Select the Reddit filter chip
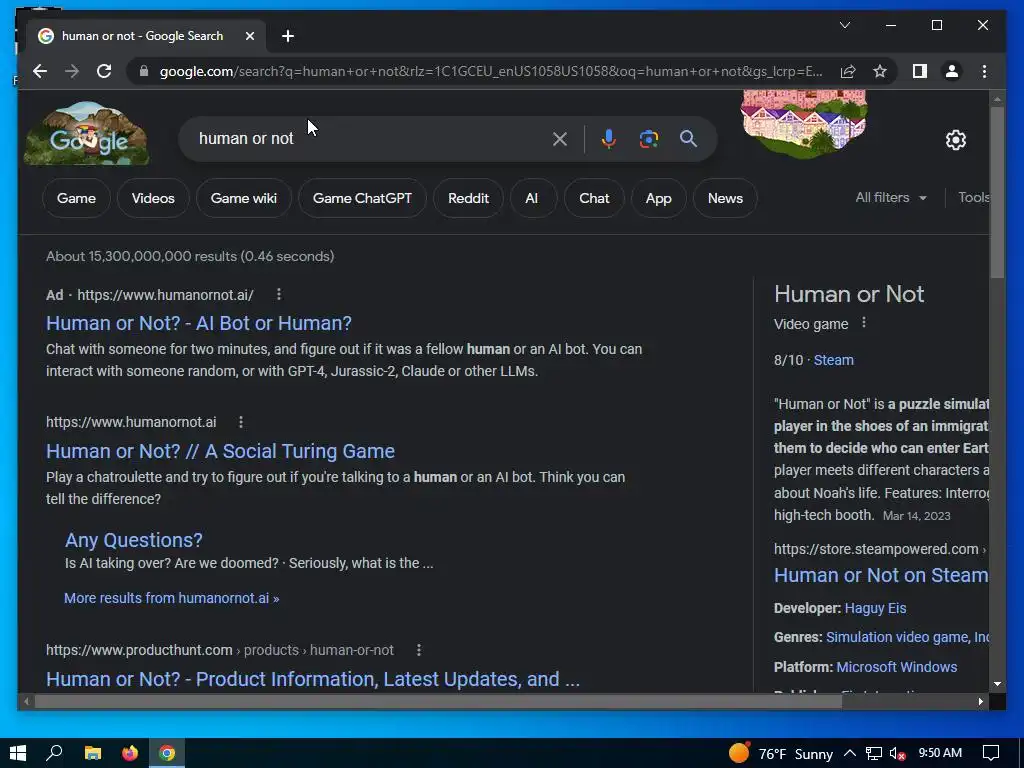This screenshot has height=768, width=1024. tap(468, 198)
